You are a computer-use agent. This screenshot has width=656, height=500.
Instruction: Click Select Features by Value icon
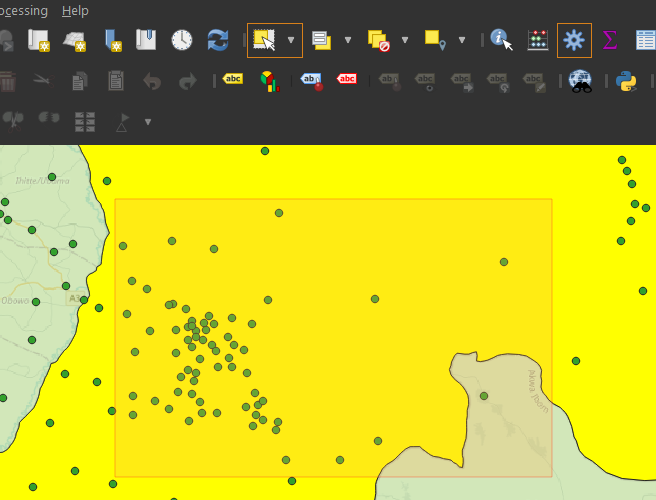click(x=322, y=40)
